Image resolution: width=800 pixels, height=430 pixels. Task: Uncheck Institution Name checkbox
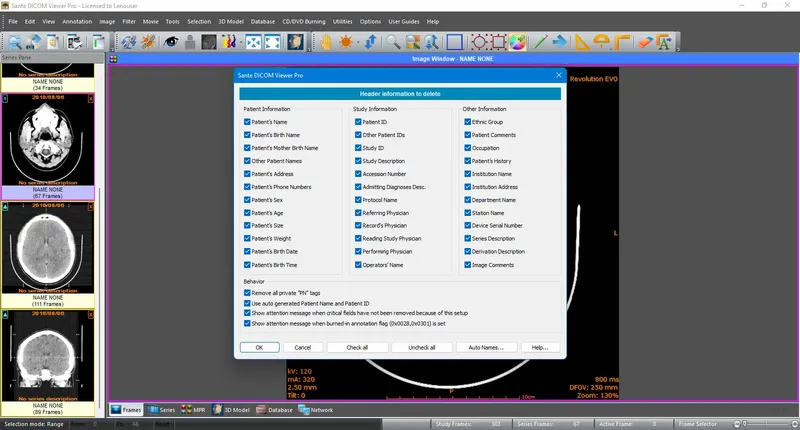point(467,174)
